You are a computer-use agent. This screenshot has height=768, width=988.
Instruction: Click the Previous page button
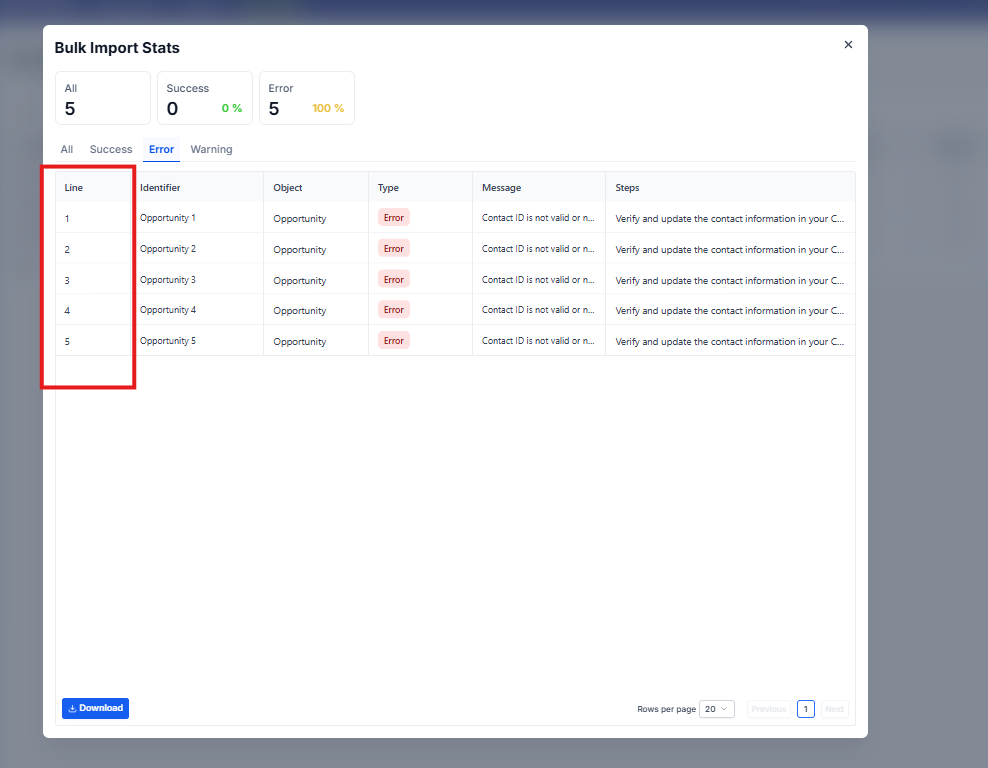click(768, 709)
